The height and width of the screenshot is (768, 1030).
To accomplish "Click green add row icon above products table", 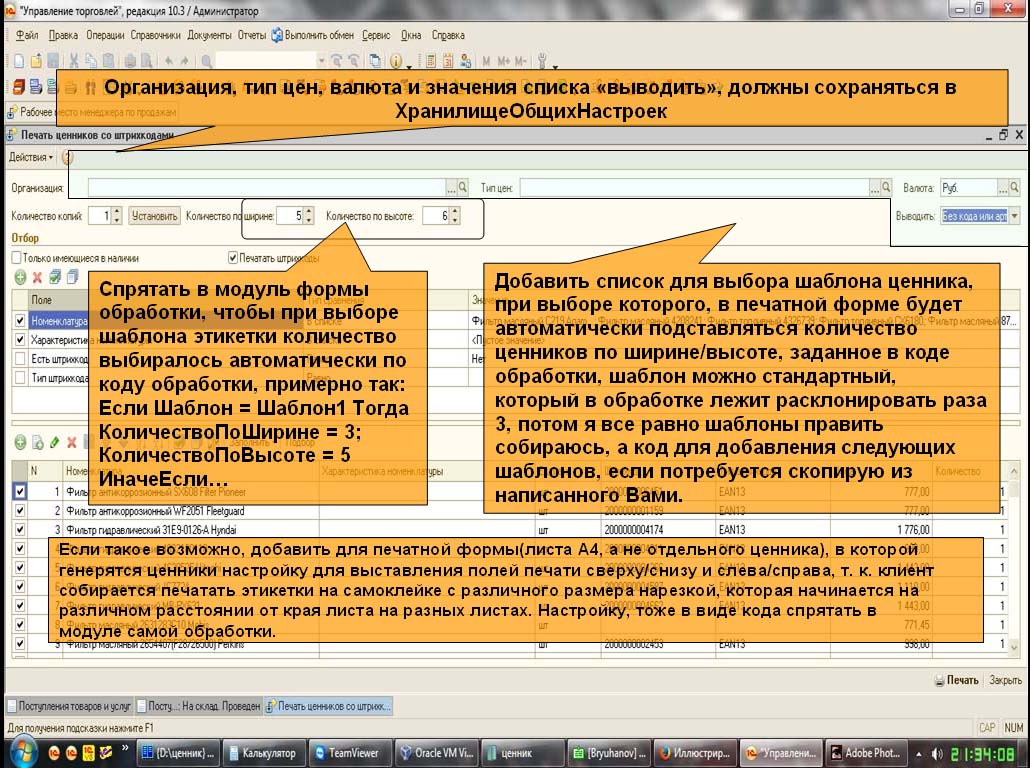I will point(20,442).
